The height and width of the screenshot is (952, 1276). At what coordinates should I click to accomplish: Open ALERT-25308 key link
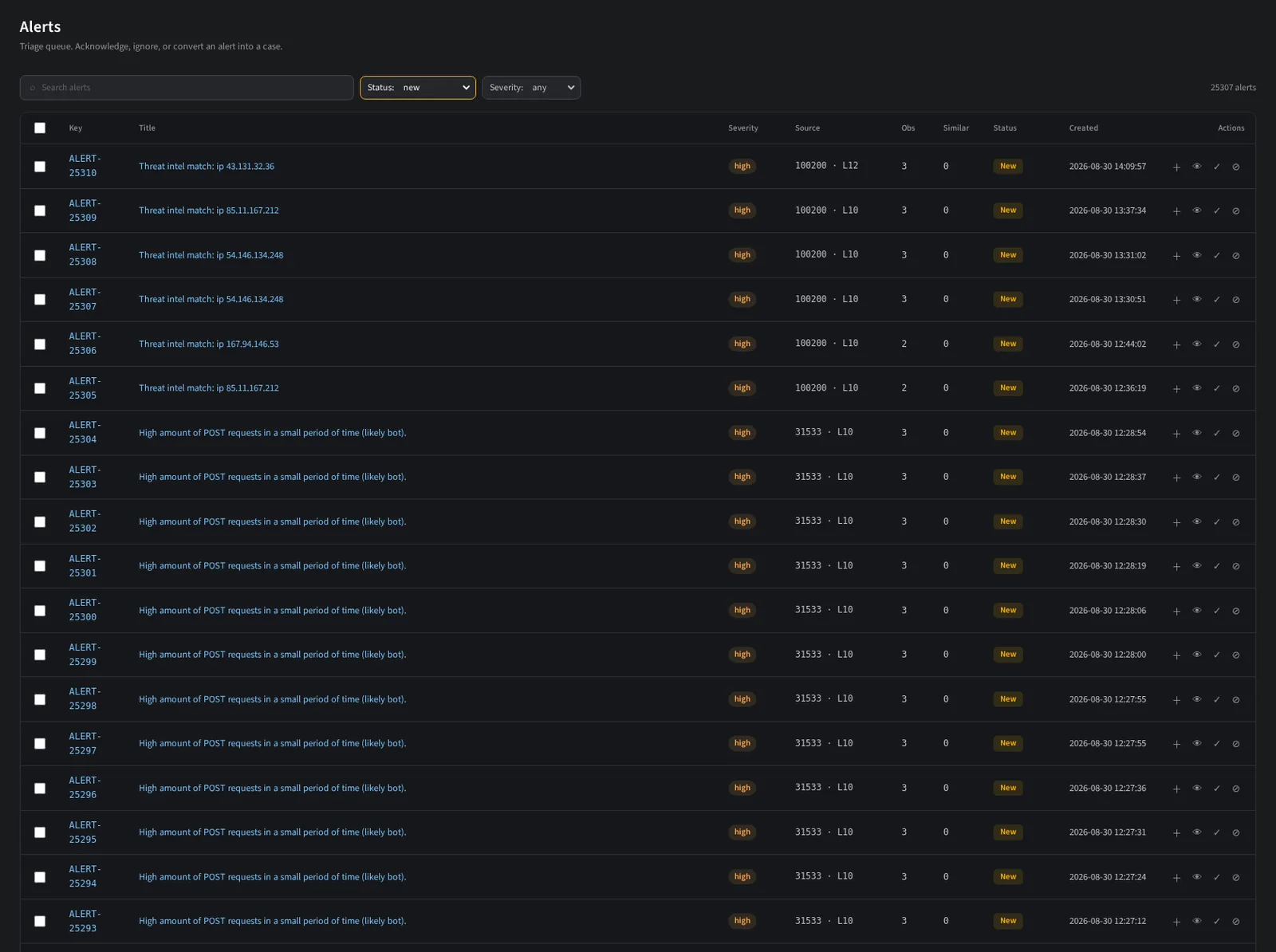[x=85, y=254]
